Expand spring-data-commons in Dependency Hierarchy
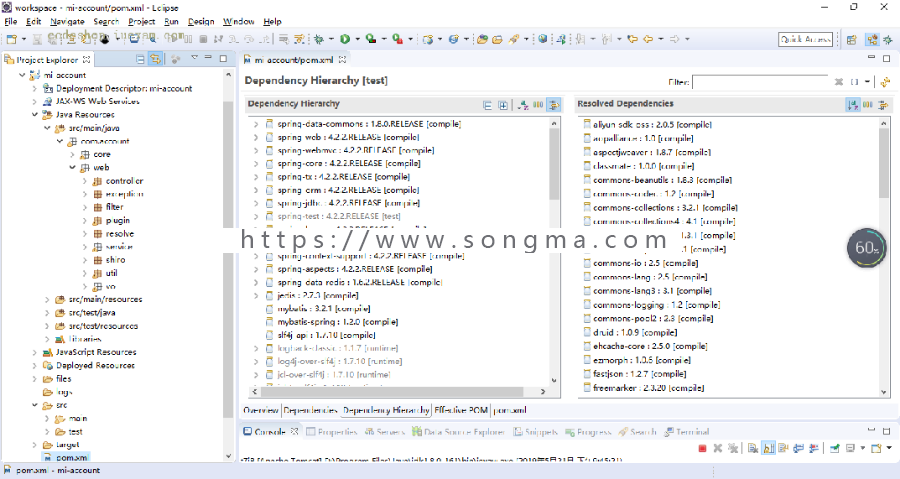The height and width of the screenshot is (479, 900). [x=256, y=124]
